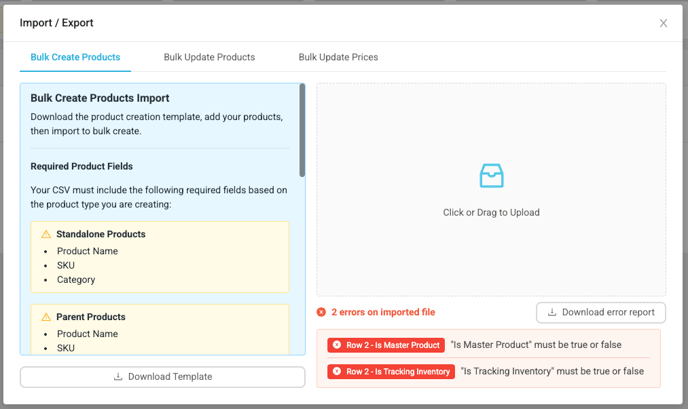Click red error icon beside errors count

coord(321,312)
